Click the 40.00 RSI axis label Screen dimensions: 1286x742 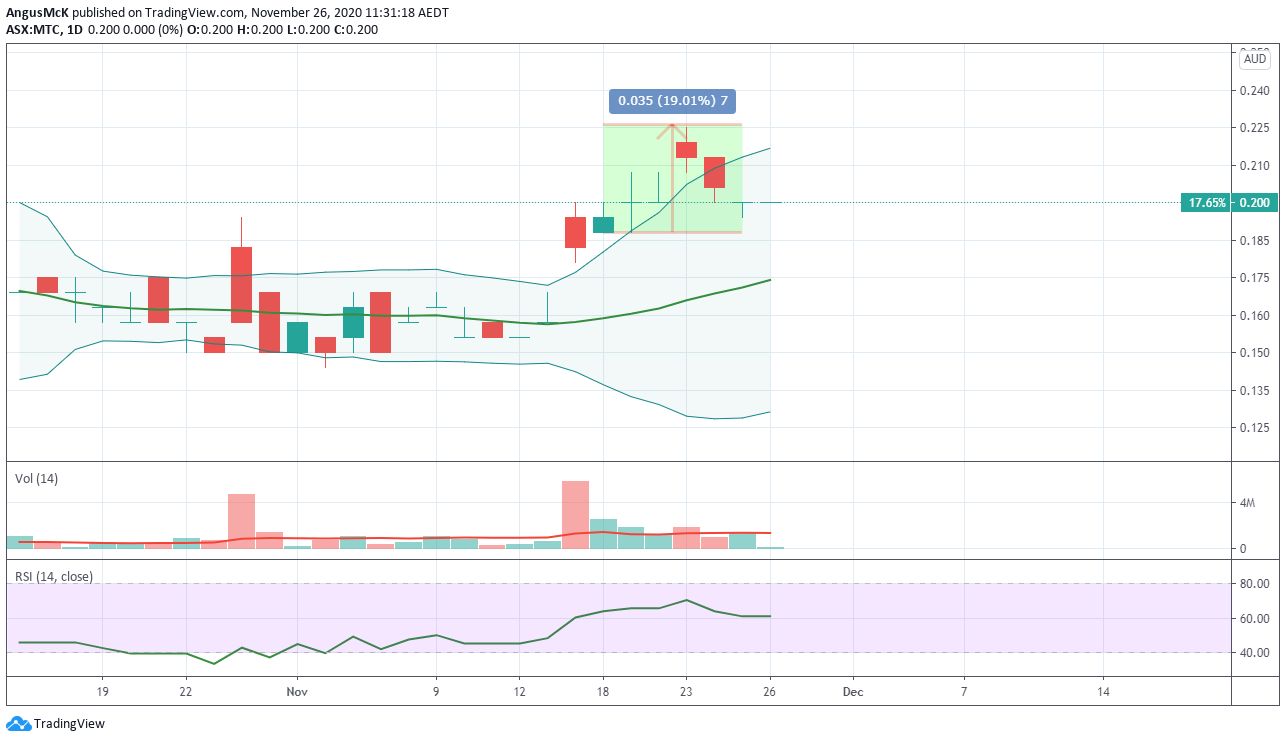tap(1254, 653)
